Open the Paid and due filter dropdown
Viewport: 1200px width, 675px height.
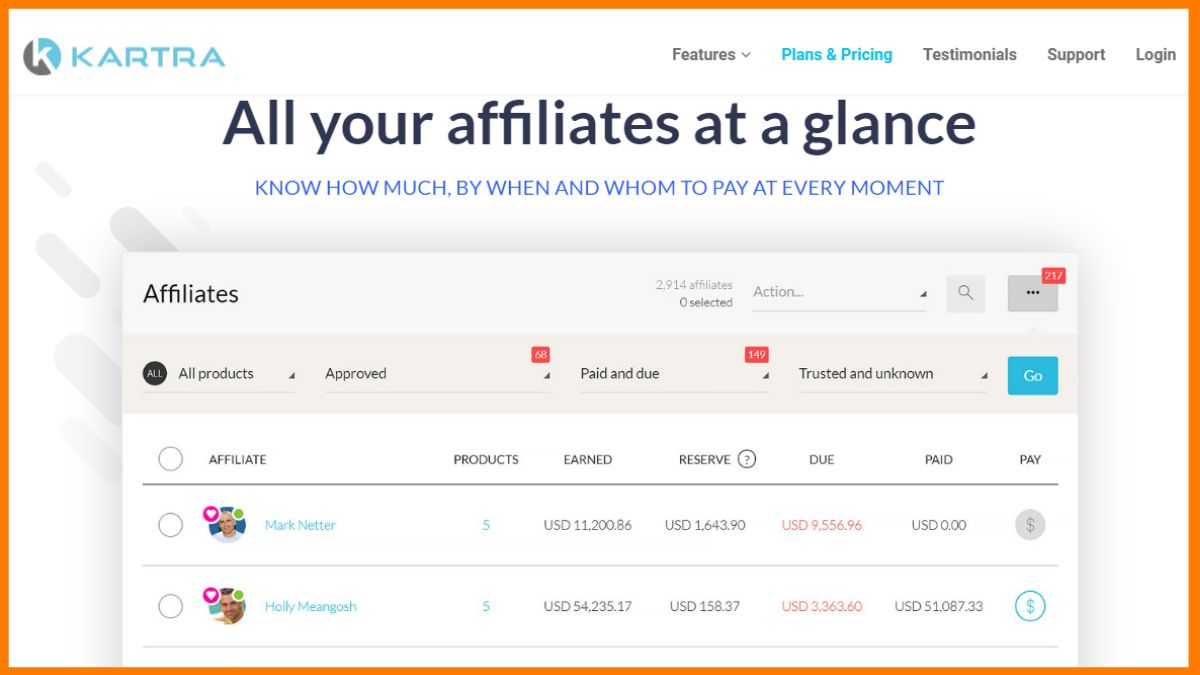coord(675,374)
